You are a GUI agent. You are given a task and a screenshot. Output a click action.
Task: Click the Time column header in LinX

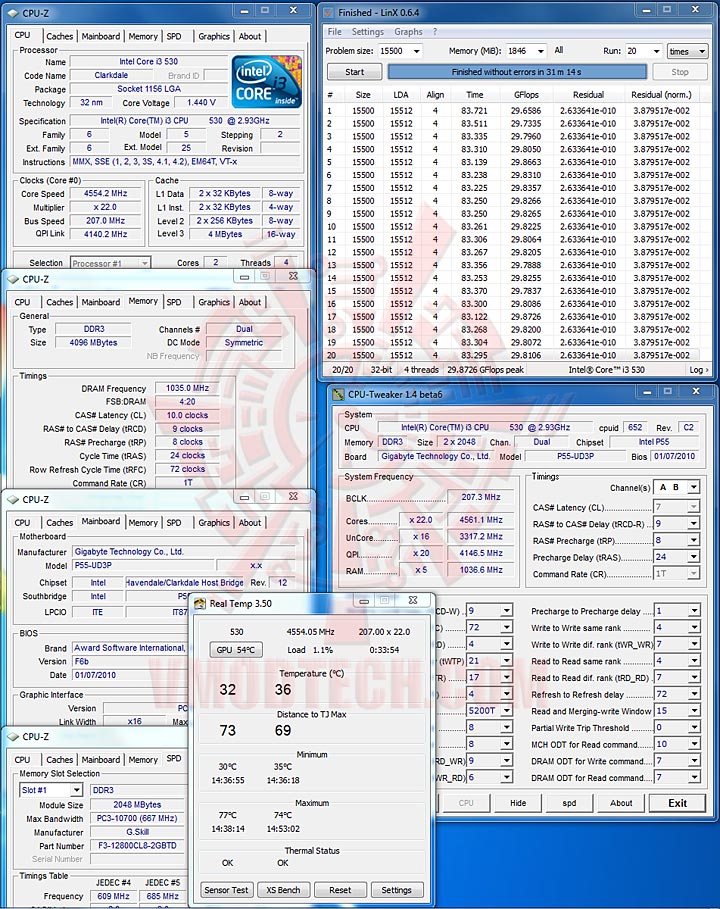pos(475,94)
